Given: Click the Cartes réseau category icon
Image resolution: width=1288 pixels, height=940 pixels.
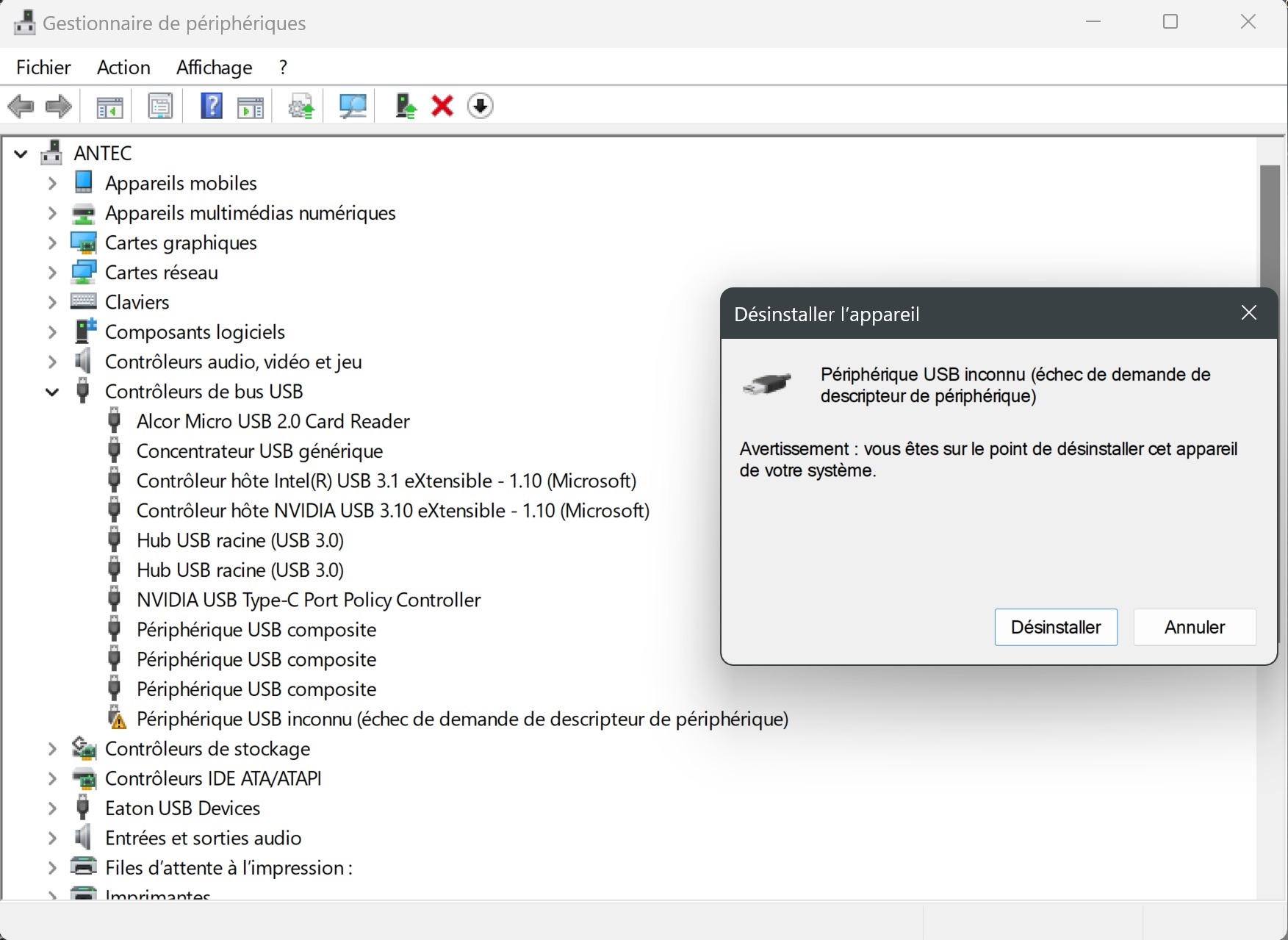Looking at the screenshot, I should coord(84,272).
